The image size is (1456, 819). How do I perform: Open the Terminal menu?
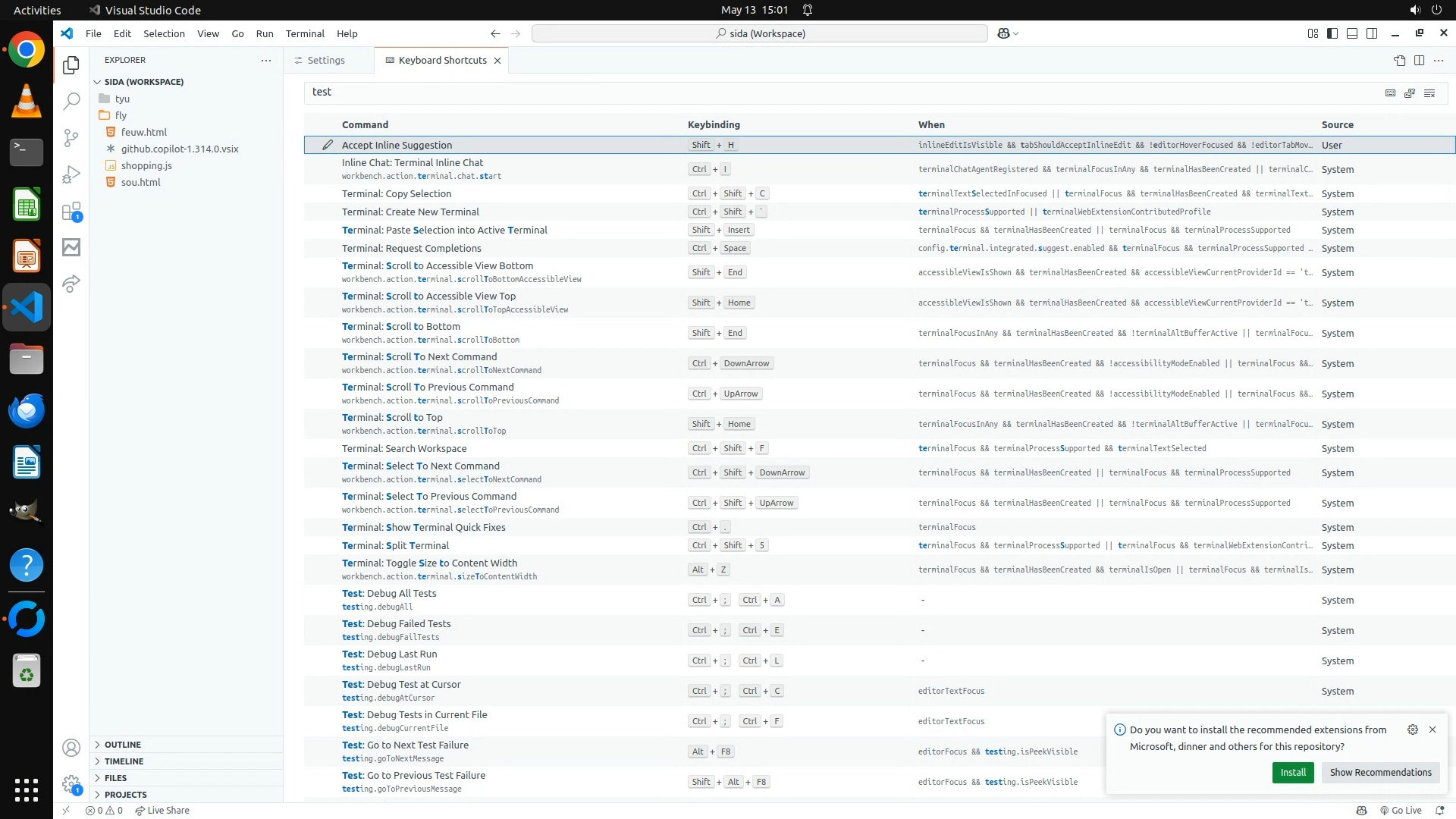click(305, 33)
